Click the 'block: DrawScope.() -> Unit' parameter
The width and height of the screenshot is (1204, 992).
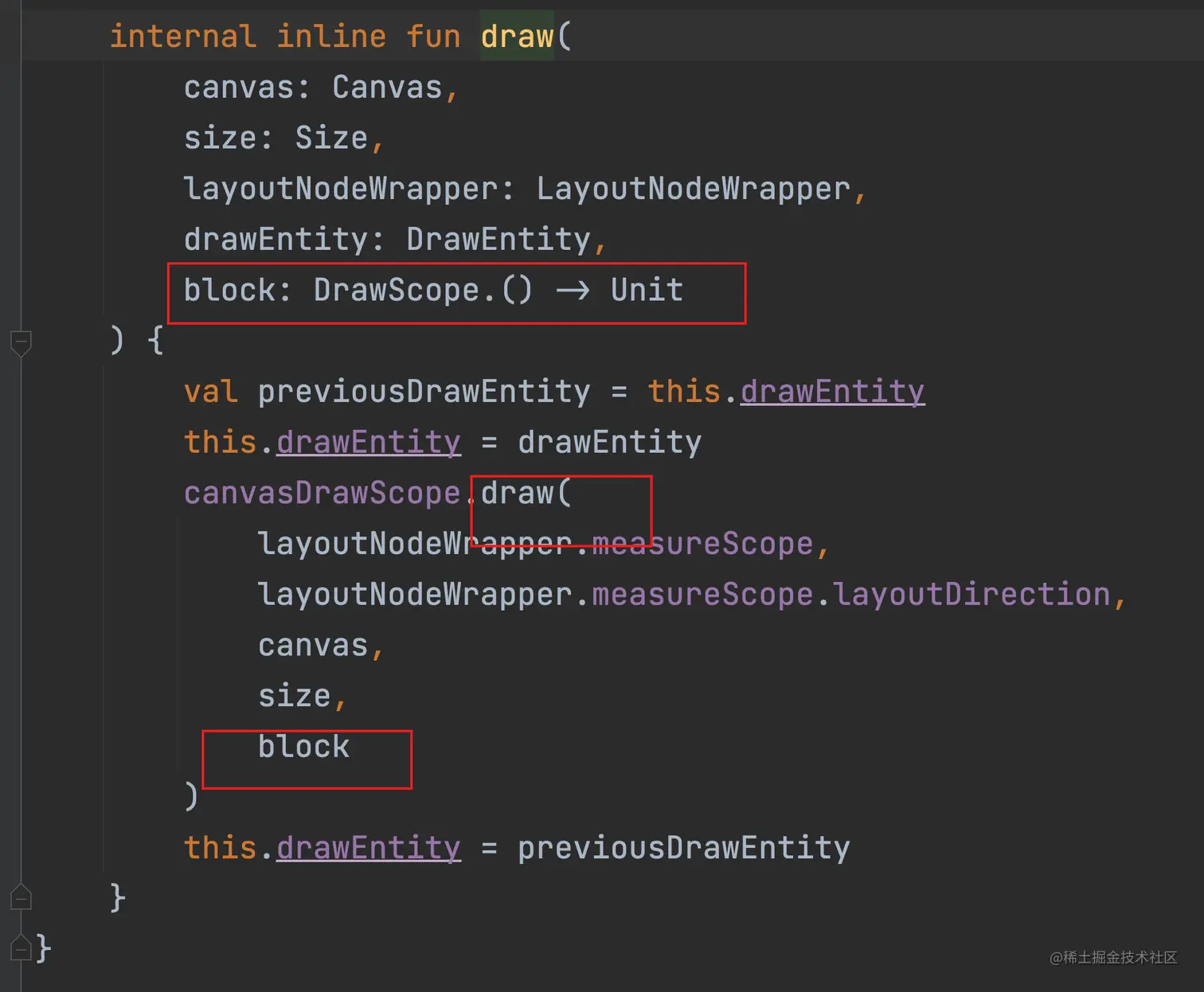[x=433, y=291]
